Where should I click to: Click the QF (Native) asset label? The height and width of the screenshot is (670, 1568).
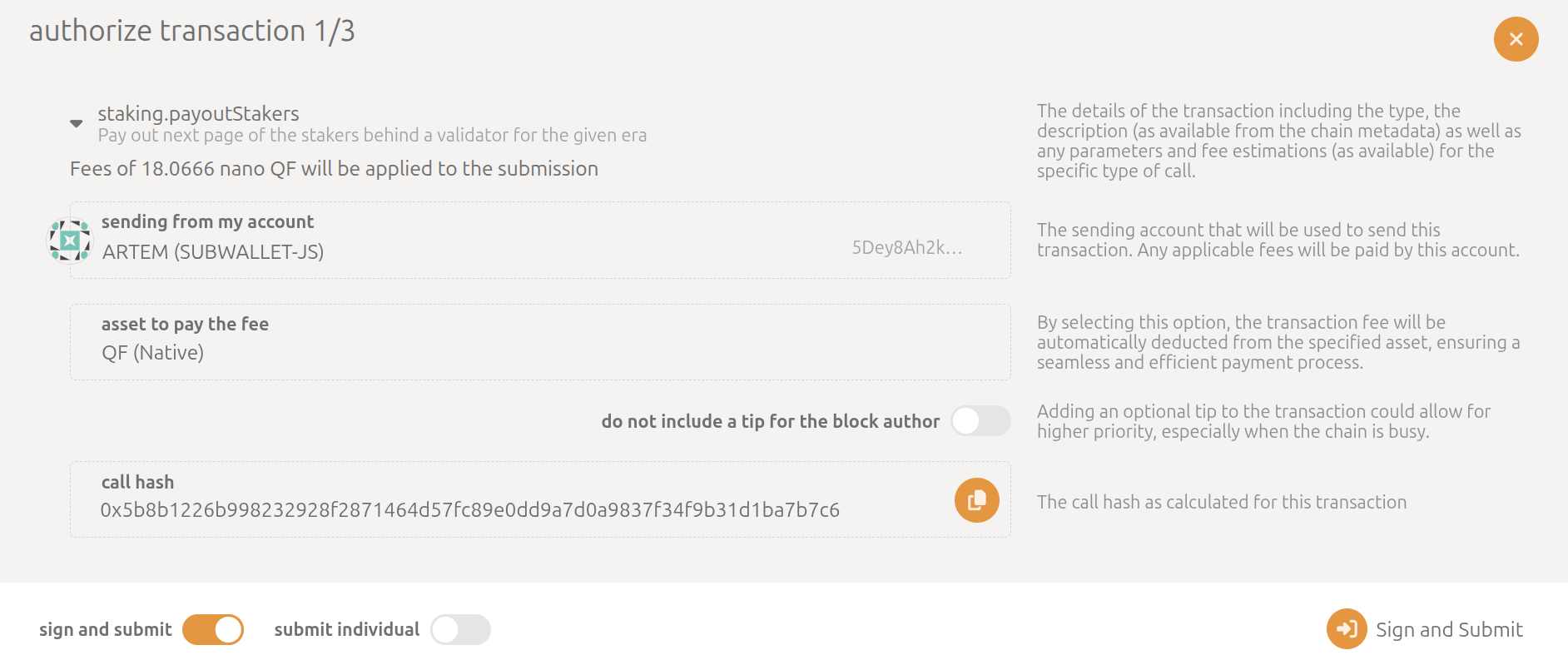155,351
